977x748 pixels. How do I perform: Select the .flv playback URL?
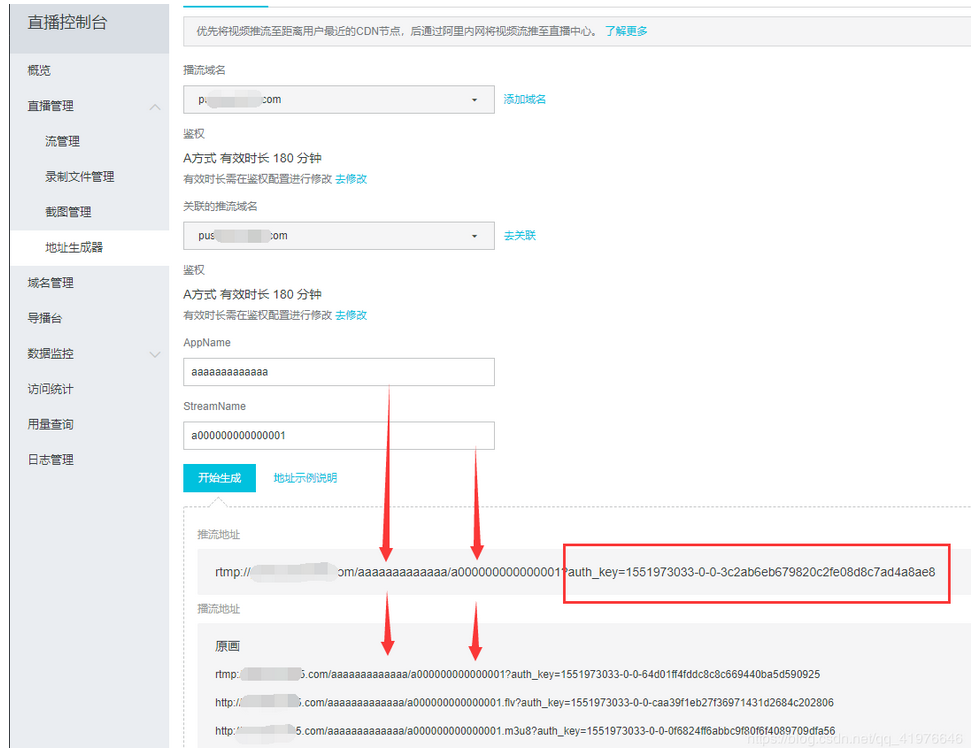tap(525, 702)
